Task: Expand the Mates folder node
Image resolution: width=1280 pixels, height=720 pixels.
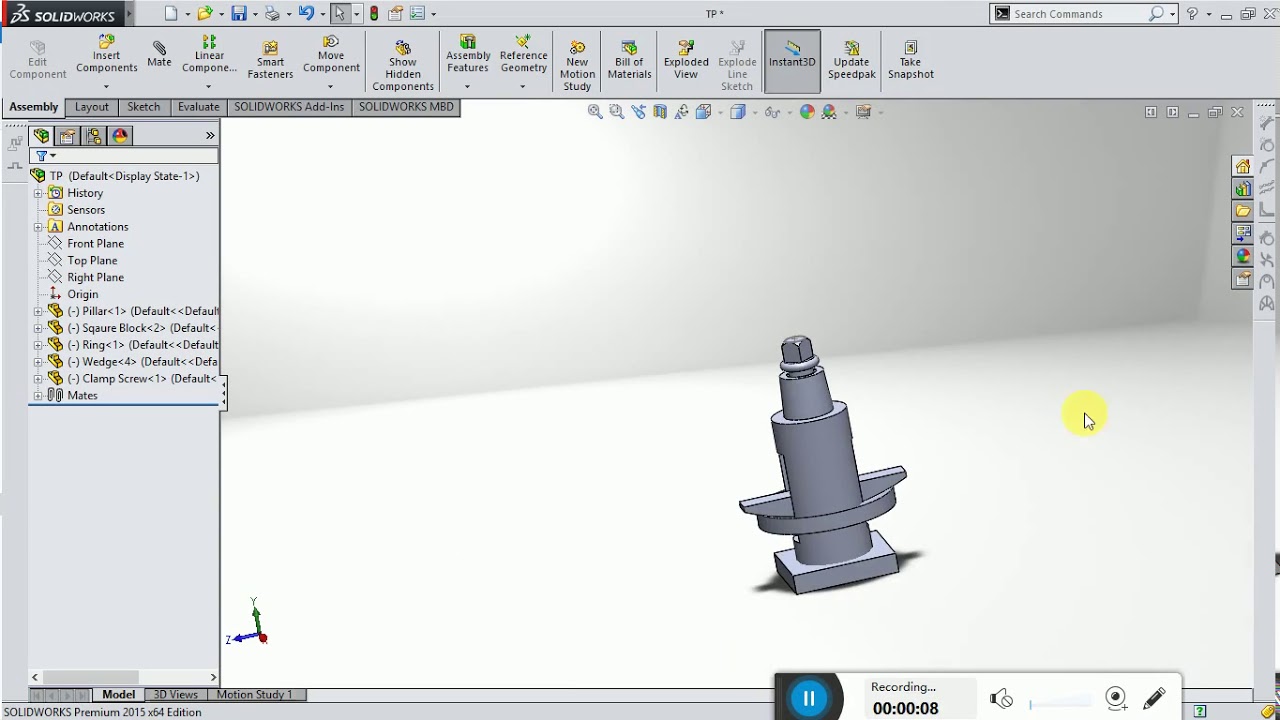Action: pyautogui.click(x=38, y=396)
